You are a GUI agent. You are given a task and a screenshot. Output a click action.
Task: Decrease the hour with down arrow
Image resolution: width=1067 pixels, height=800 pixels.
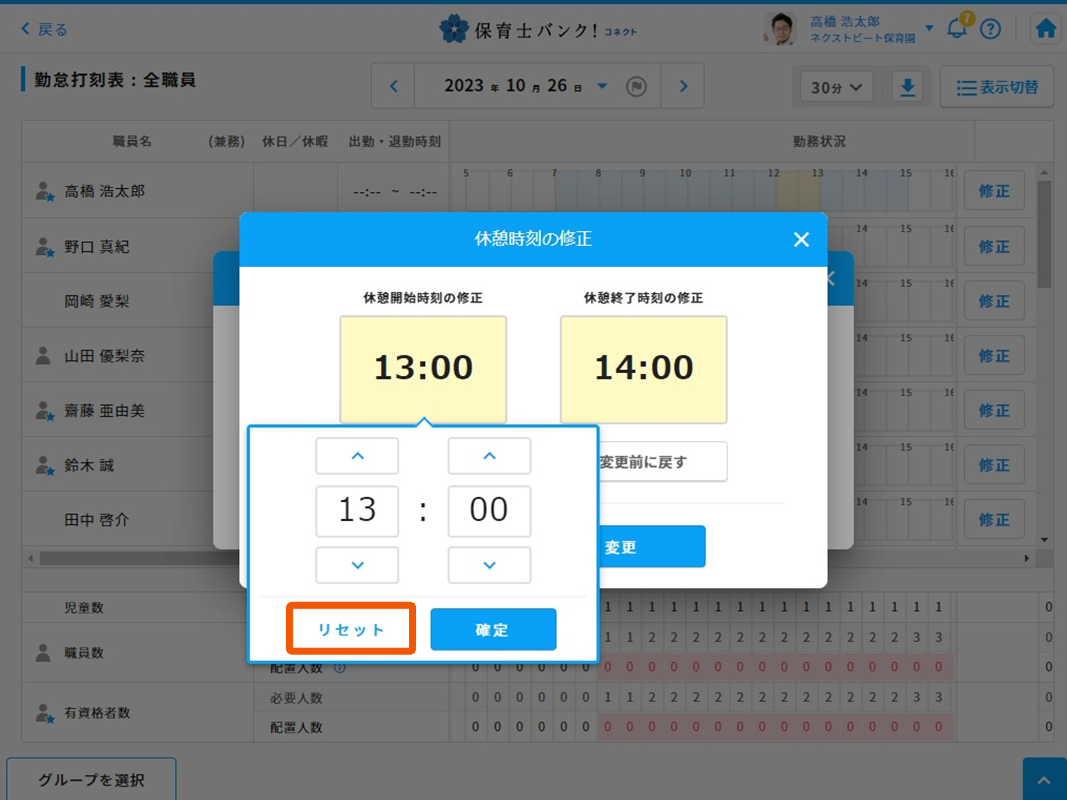pyautogui.click(x=357, y=565)
